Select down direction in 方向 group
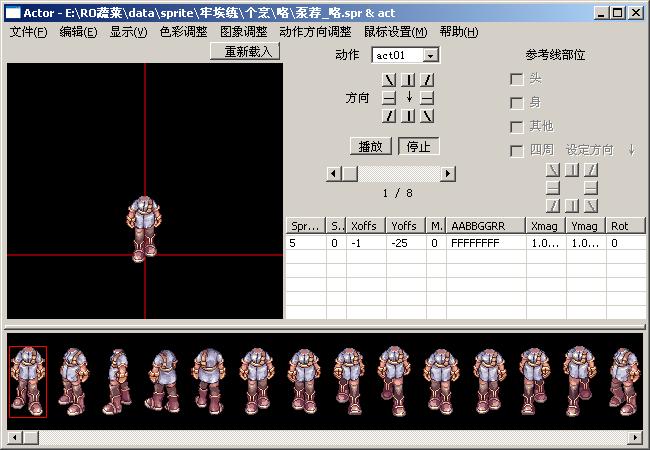650x450 pixels. click(x=408, y=116)
